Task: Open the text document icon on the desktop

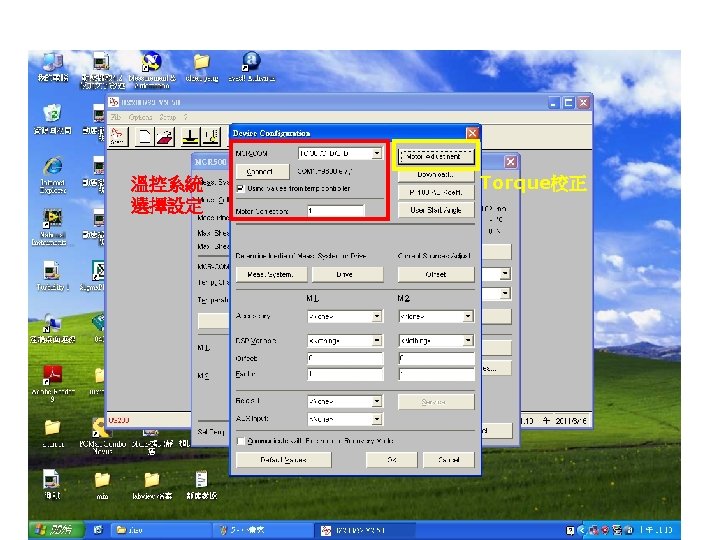Action: click(201, 485)
